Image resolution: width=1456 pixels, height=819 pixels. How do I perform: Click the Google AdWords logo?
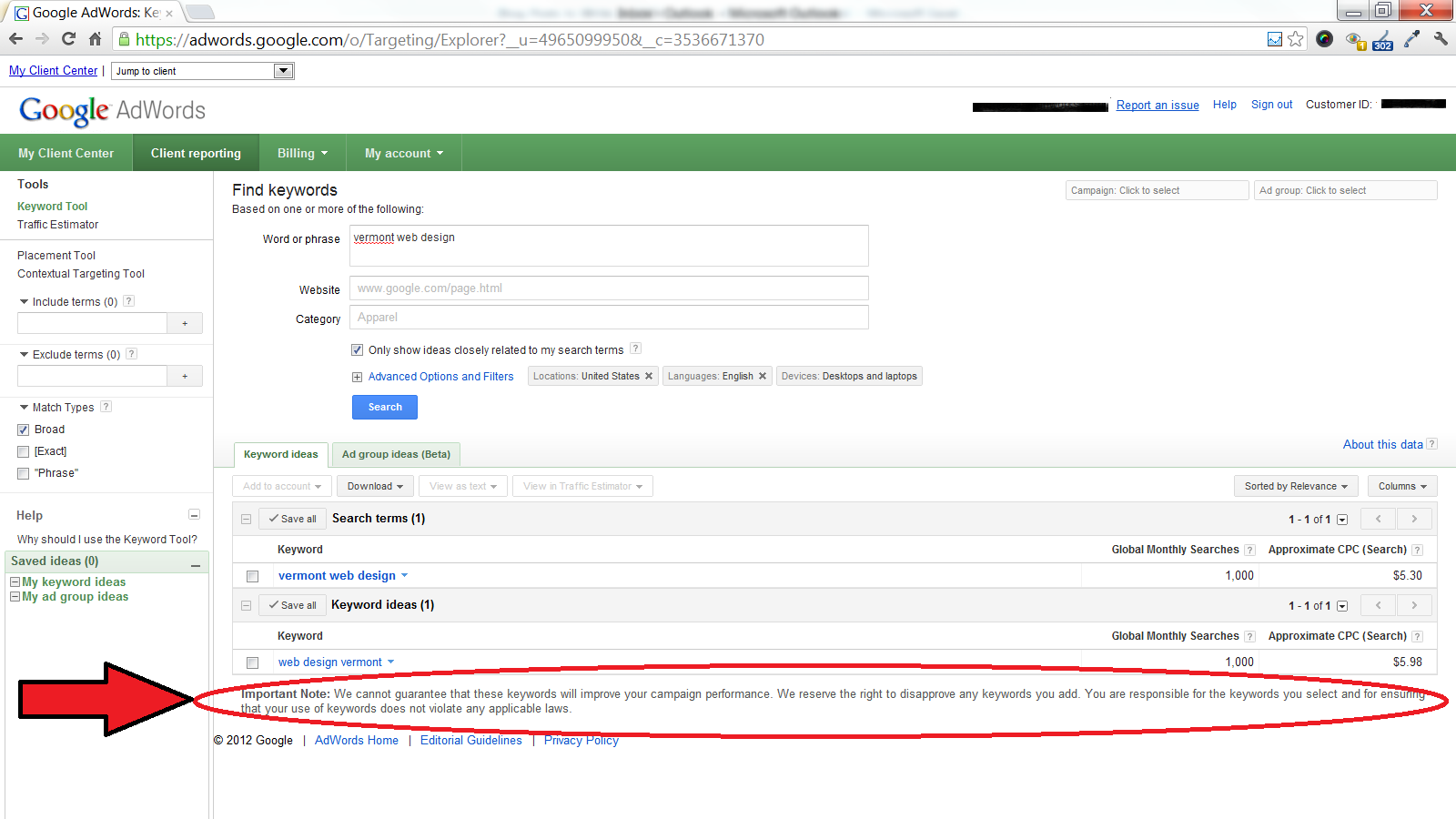(x=112, y=110)
